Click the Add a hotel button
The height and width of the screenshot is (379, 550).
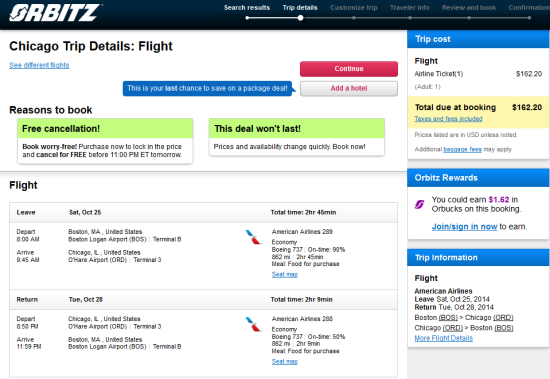tap(349, 88)
